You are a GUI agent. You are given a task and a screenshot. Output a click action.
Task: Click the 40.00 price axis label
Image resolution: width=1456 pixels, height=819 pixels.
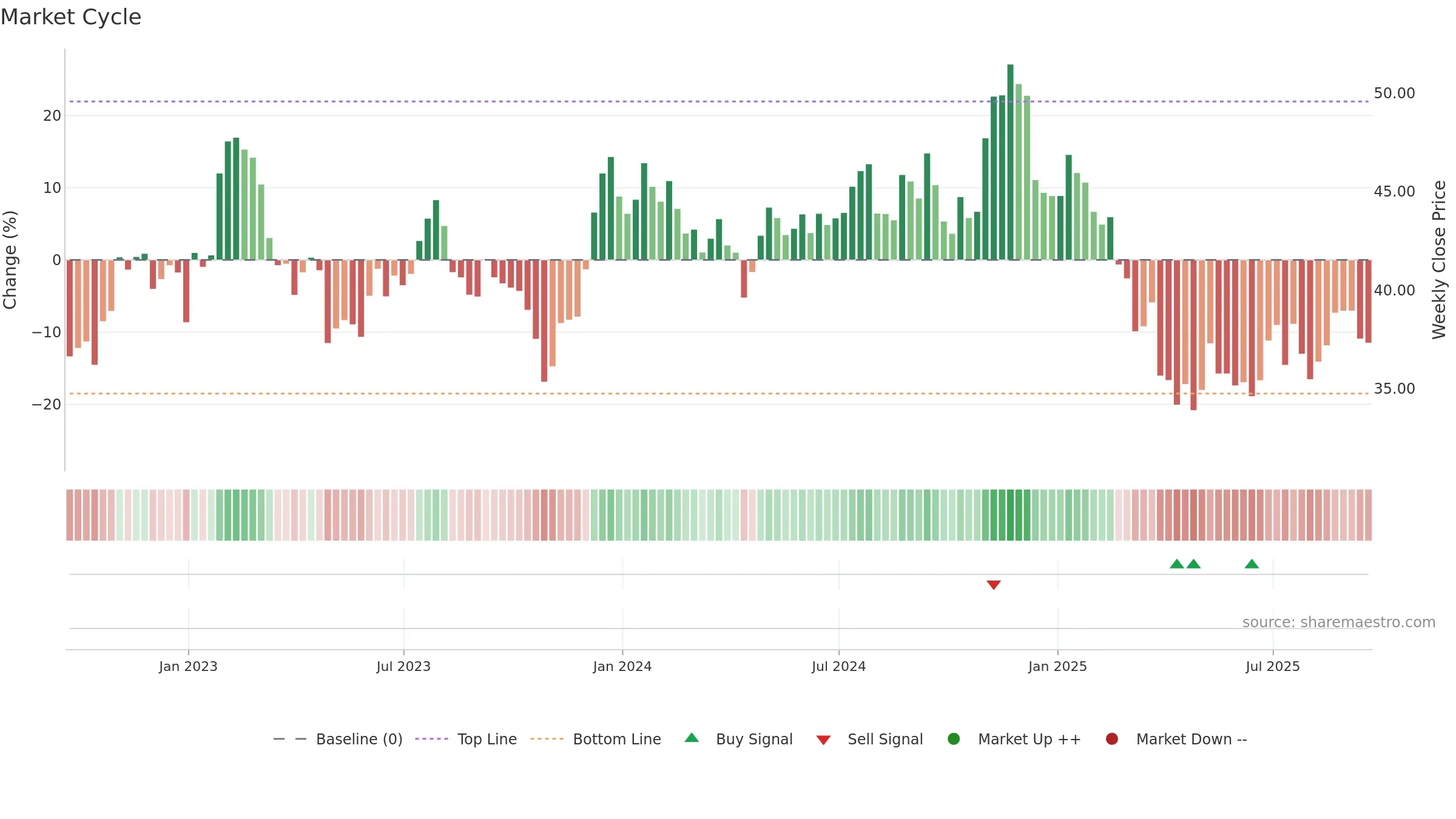[1394, 291]
